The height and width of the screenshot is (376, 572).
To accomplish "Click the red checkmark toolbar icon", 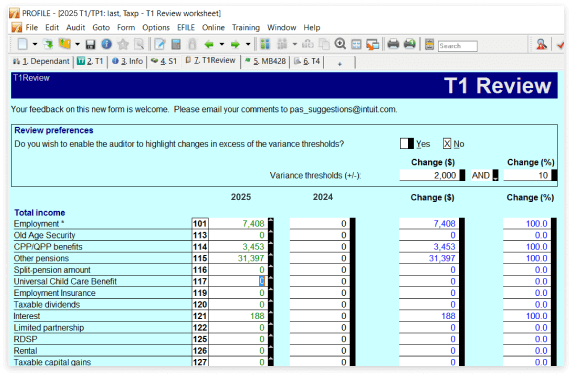I will tap(560, 44).
